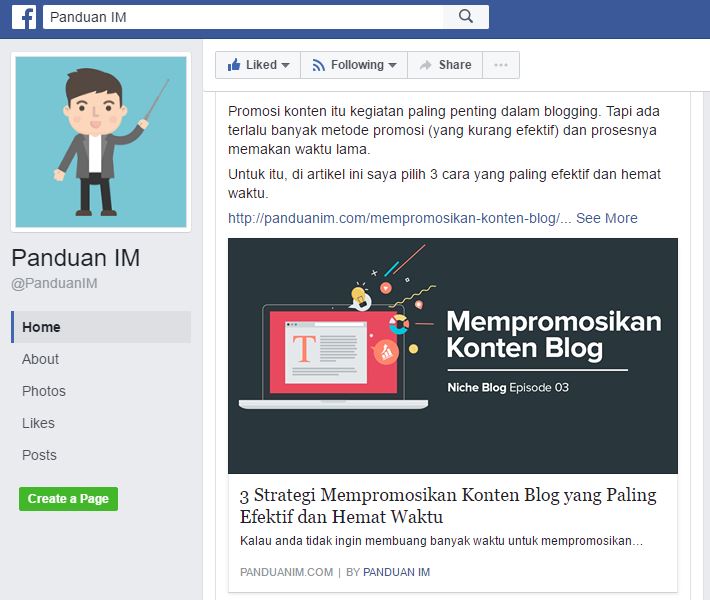
Task: Click the Create a Page button
Action: (x=68, y=499)
